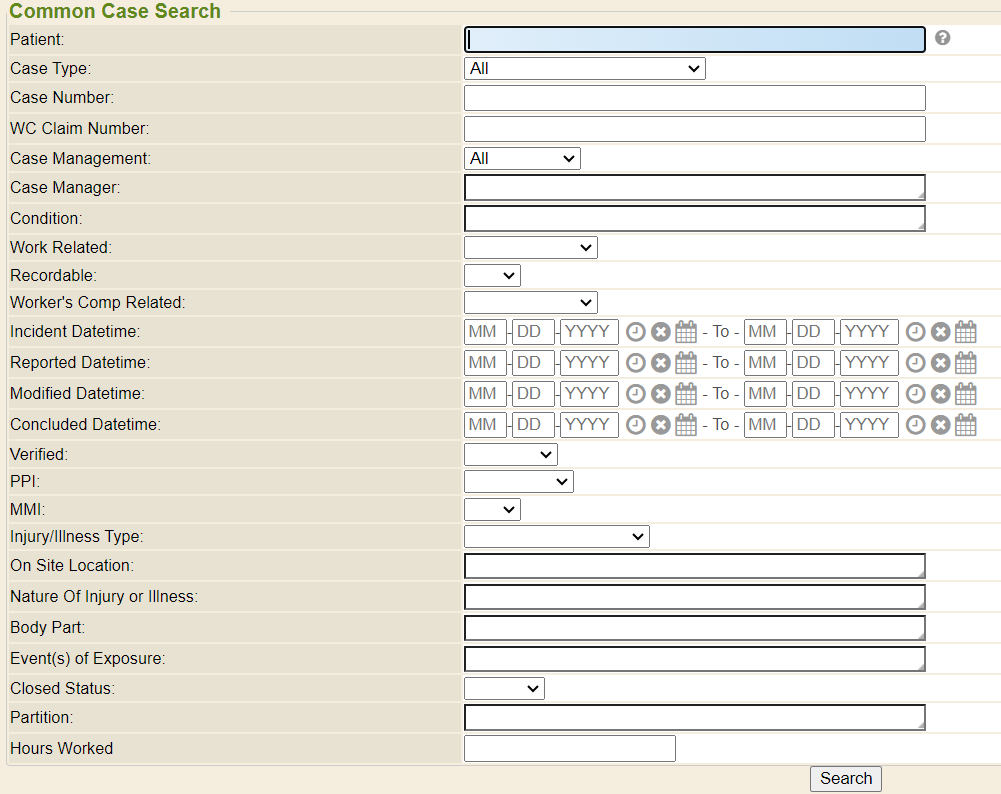Focus the WC Claim Number field

click(x=694, y=129)
